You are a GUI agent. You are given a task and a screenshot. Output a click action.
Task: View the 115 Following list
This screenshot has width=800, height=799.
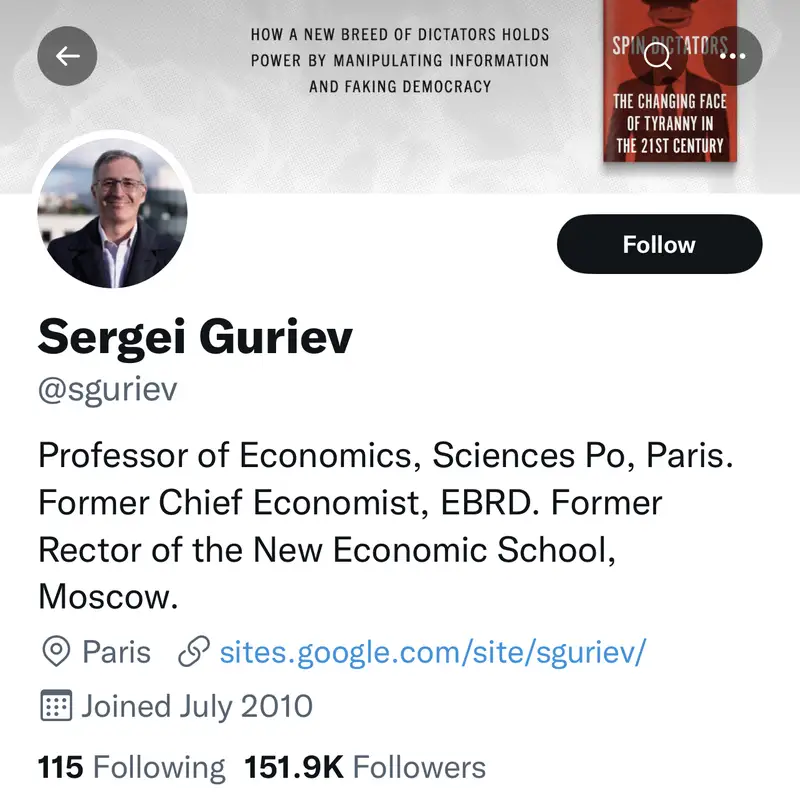click(x=132, y=767)
